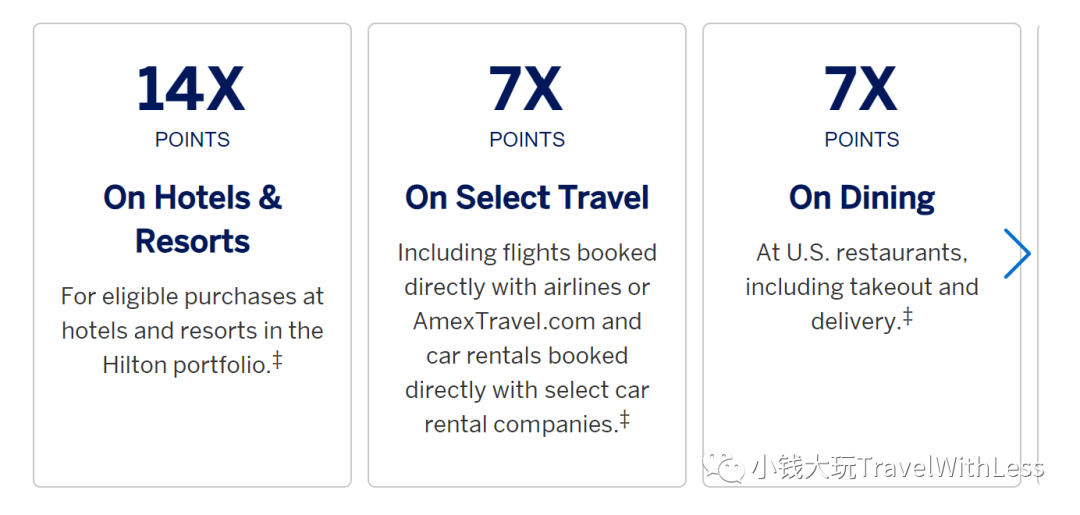The image size is (1080, 515).
Task: Click the 14X points number
Action: (x=191, y=89)
